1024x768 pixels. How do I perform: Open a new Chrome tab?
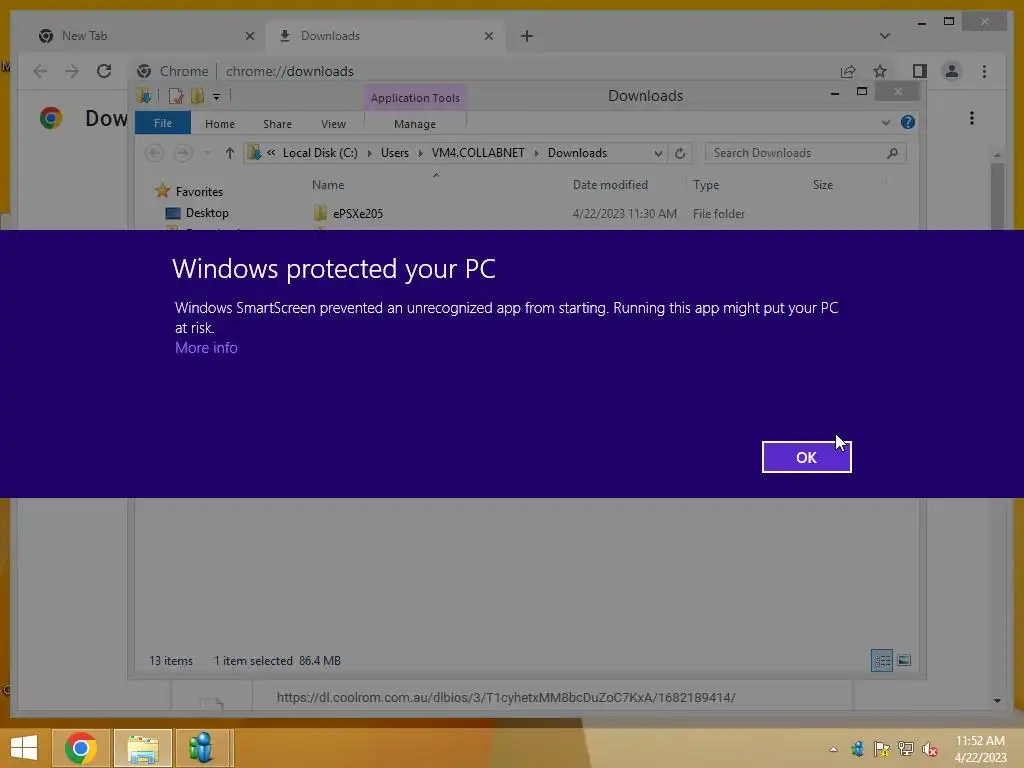click(527, 36)
